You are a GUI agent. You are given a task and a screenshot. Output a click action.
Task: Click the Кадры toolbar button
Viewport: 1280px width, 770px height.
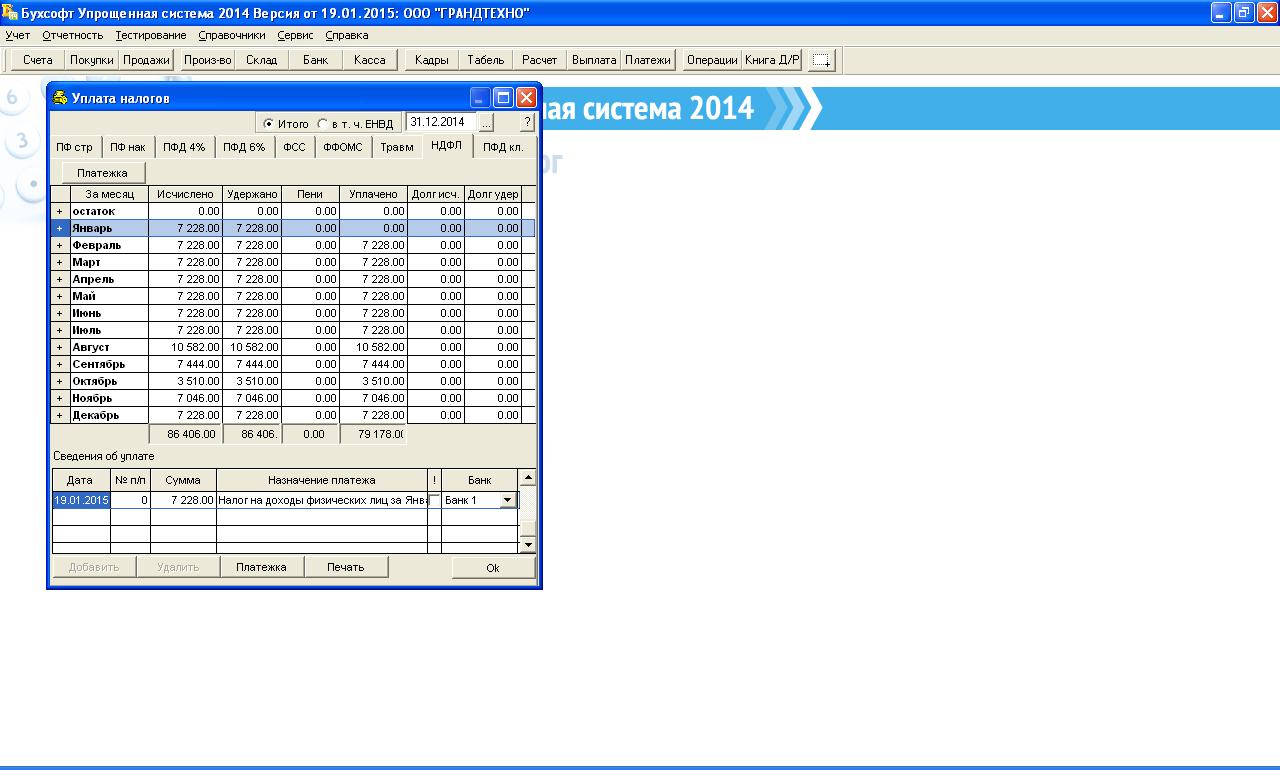tap(431, 60)
